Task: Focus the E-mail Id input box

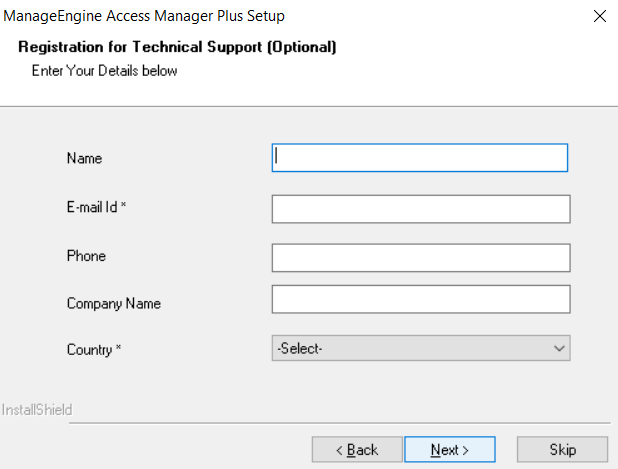Action: [420, 208]
